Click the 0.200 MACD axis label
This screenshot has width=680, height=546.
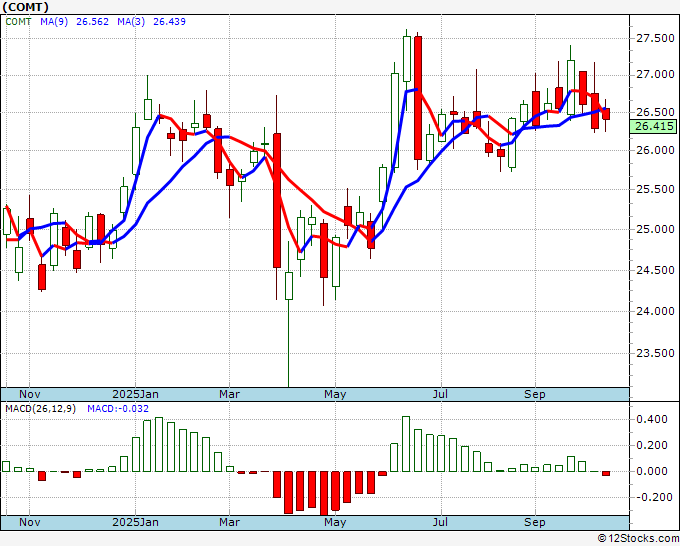[x=652, y=445]
